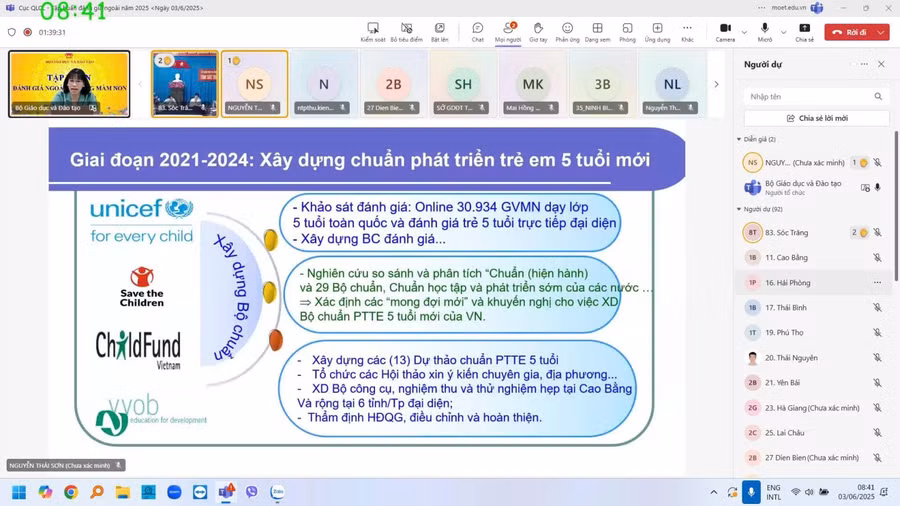The image size is (900, 506).
Task: Open Ứng dụng apps panel
Action: tap(657, 29)
